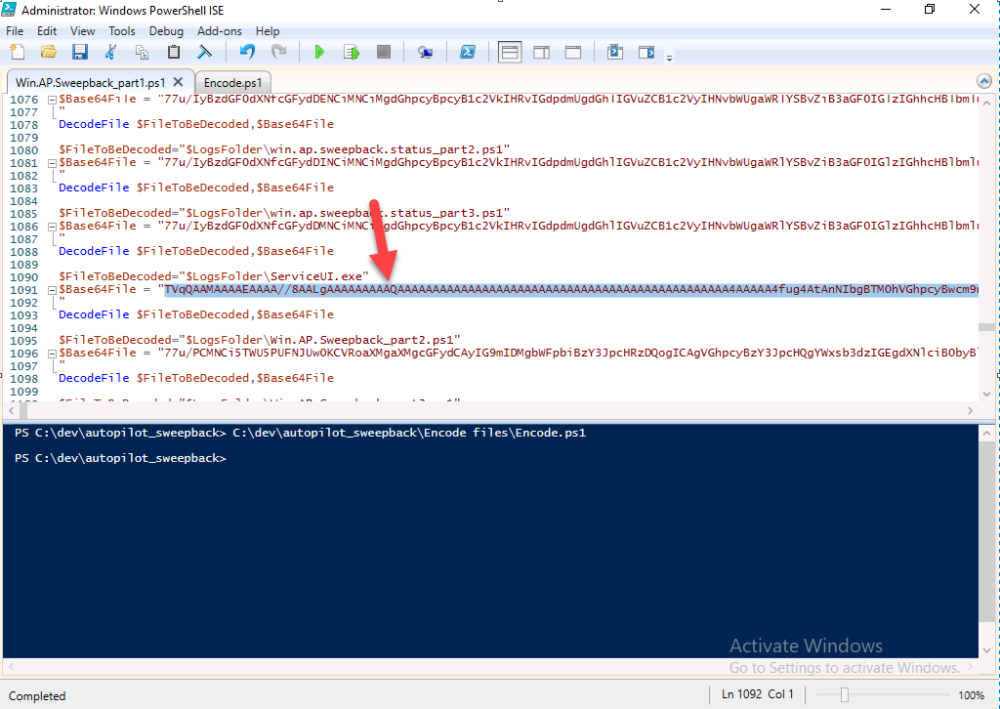Screen dimensions: 1000x709
Task: Click the script pane vertical scrollbar thumb
Action: point(987,327)
